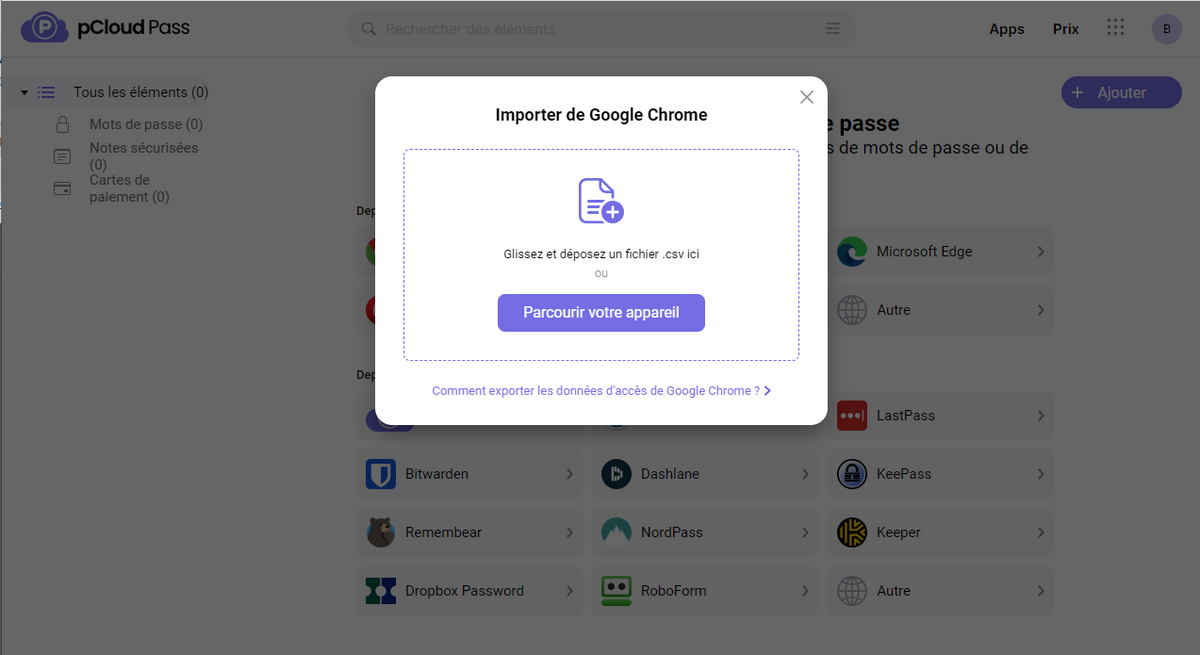Viewport: 1200px width, 655px height.
Task: Click the csv drop zone area
Action: click(x=601, y=255)
